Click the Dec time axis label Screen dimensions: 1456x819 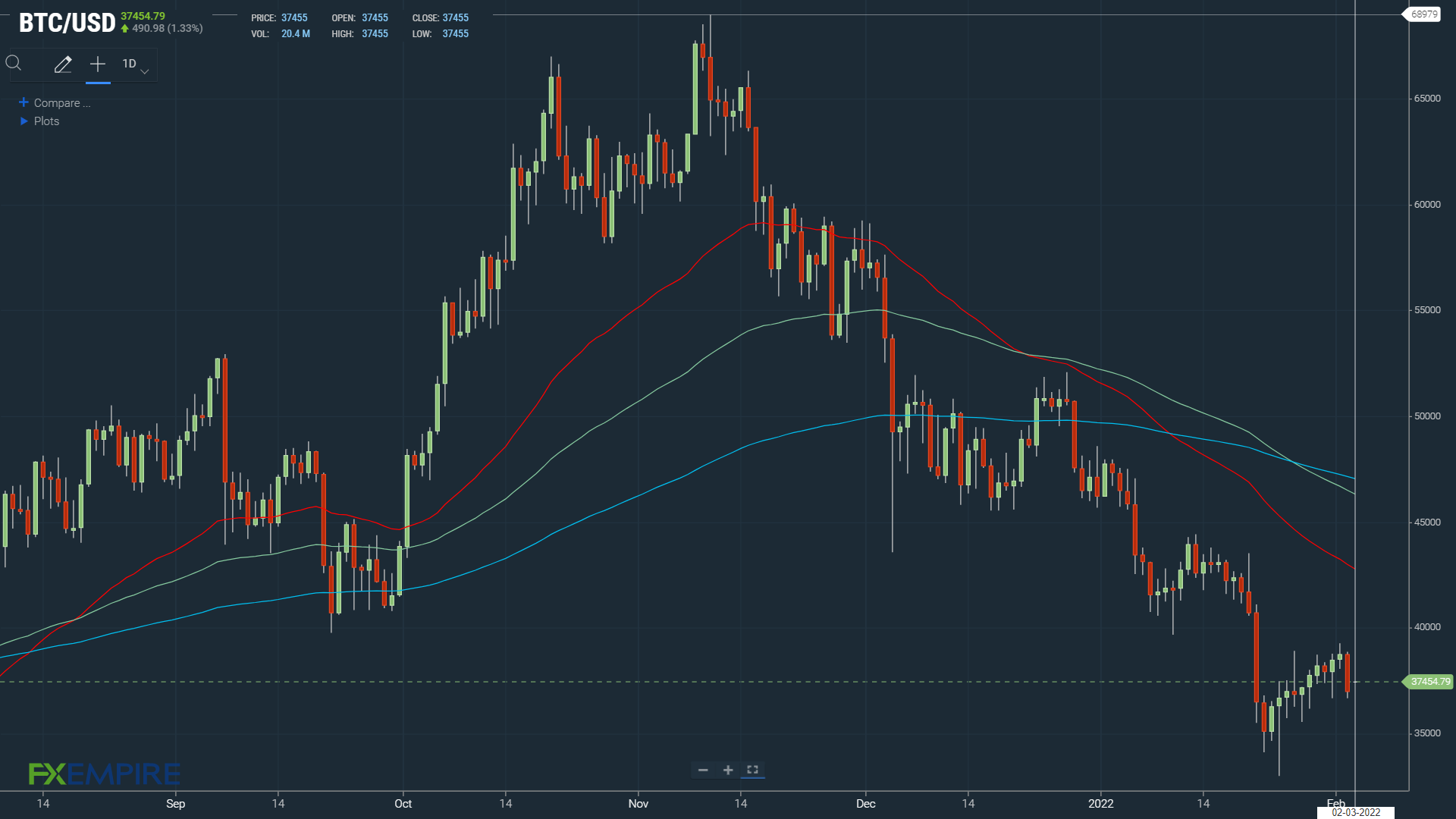(x=865, y=804)
